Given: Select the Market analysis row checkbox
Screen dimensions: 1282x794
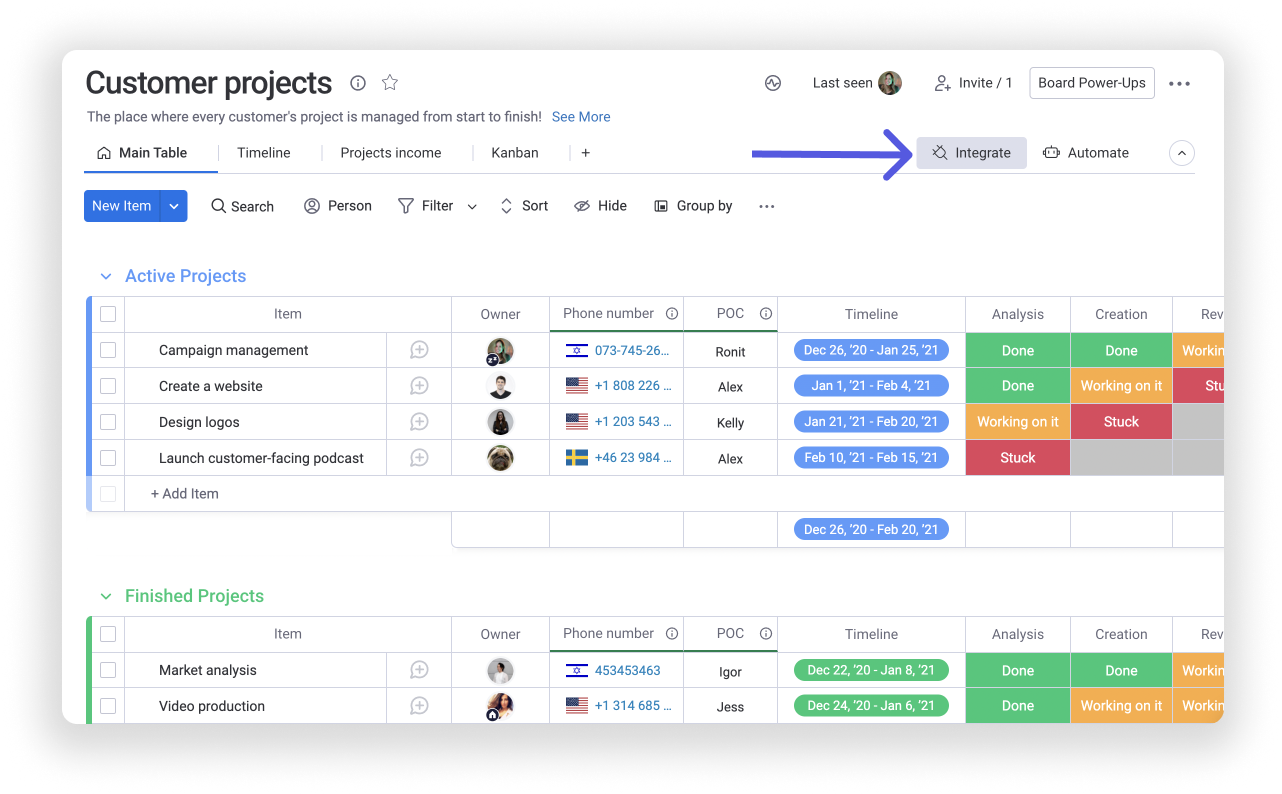Looking at the screenshot, I should pyautogui.click(x=107, y=670).
